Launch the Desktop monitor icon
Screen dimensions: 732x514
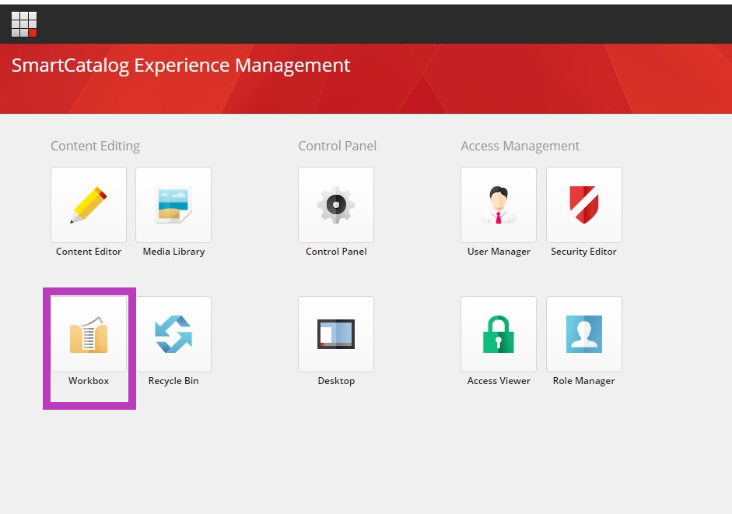[336, 334]
